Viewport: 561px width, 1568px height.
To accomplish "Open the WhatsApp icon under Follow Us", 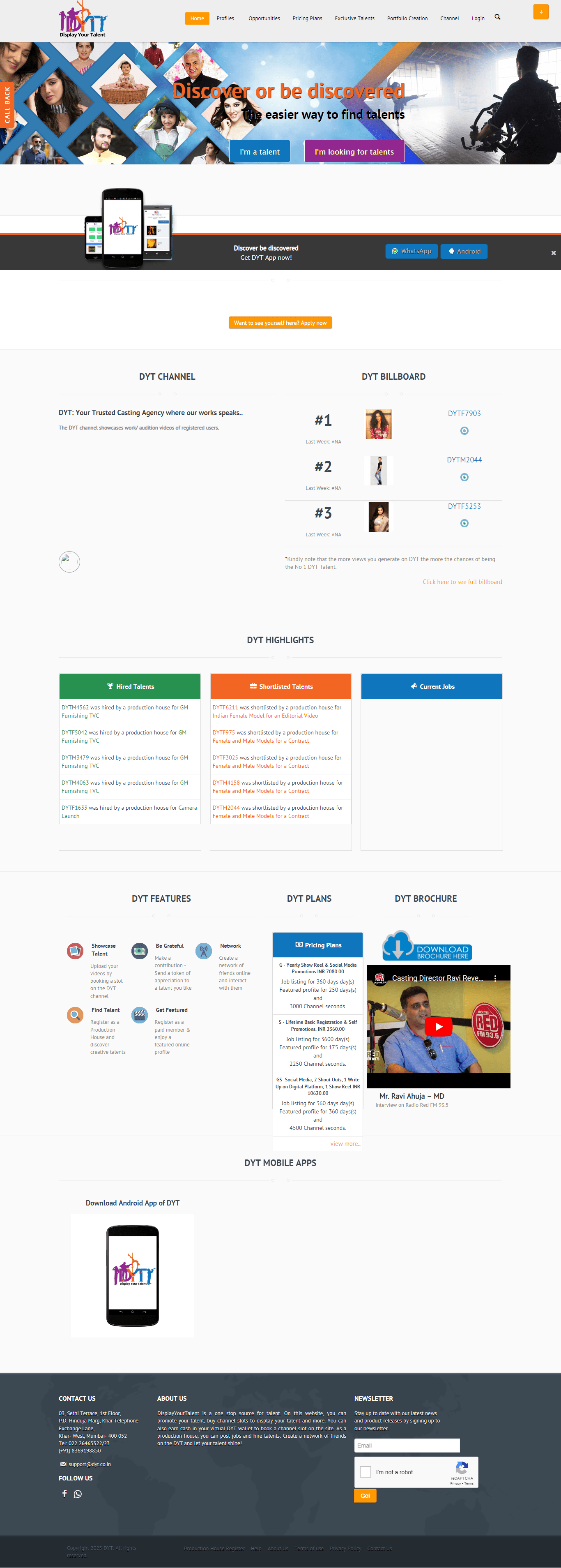I will coord(78,1494).
